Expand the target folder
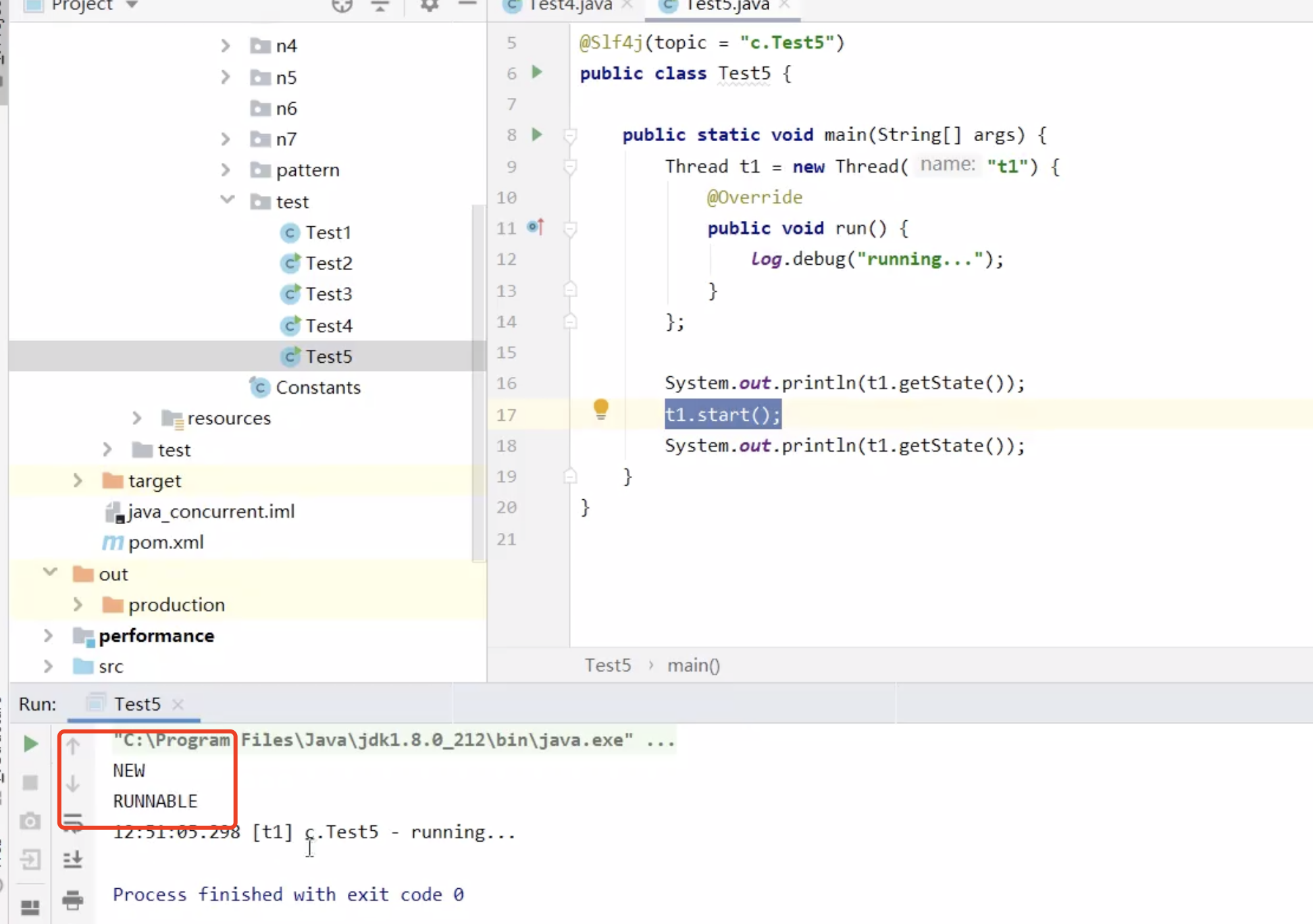Viewport: 1313px width, 924px height. pyautogui.click(x=78, y=480)
